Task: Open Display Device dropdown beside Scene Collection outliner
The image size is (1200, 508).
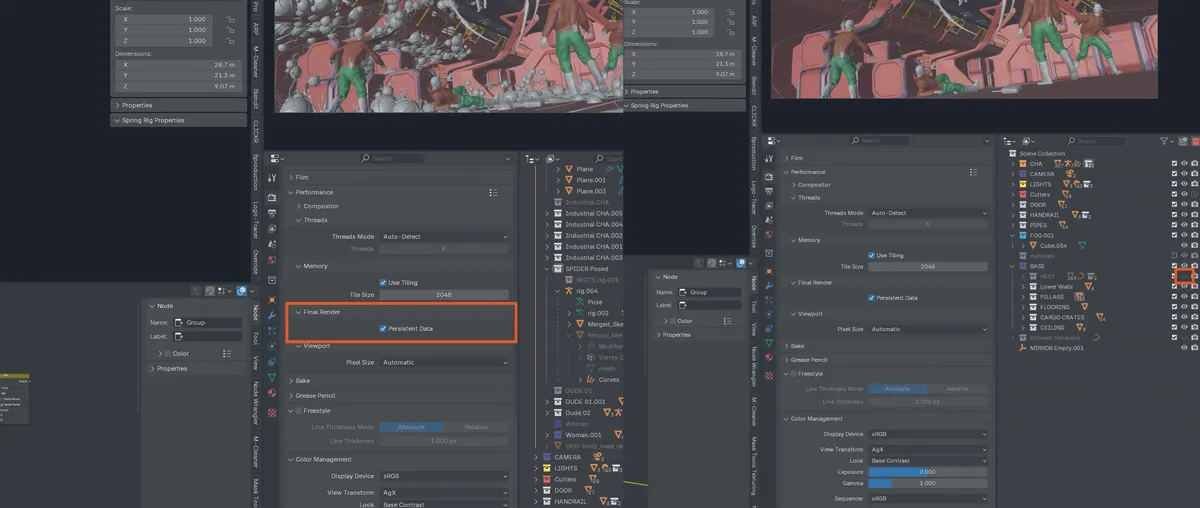Action: pos(928,434)
